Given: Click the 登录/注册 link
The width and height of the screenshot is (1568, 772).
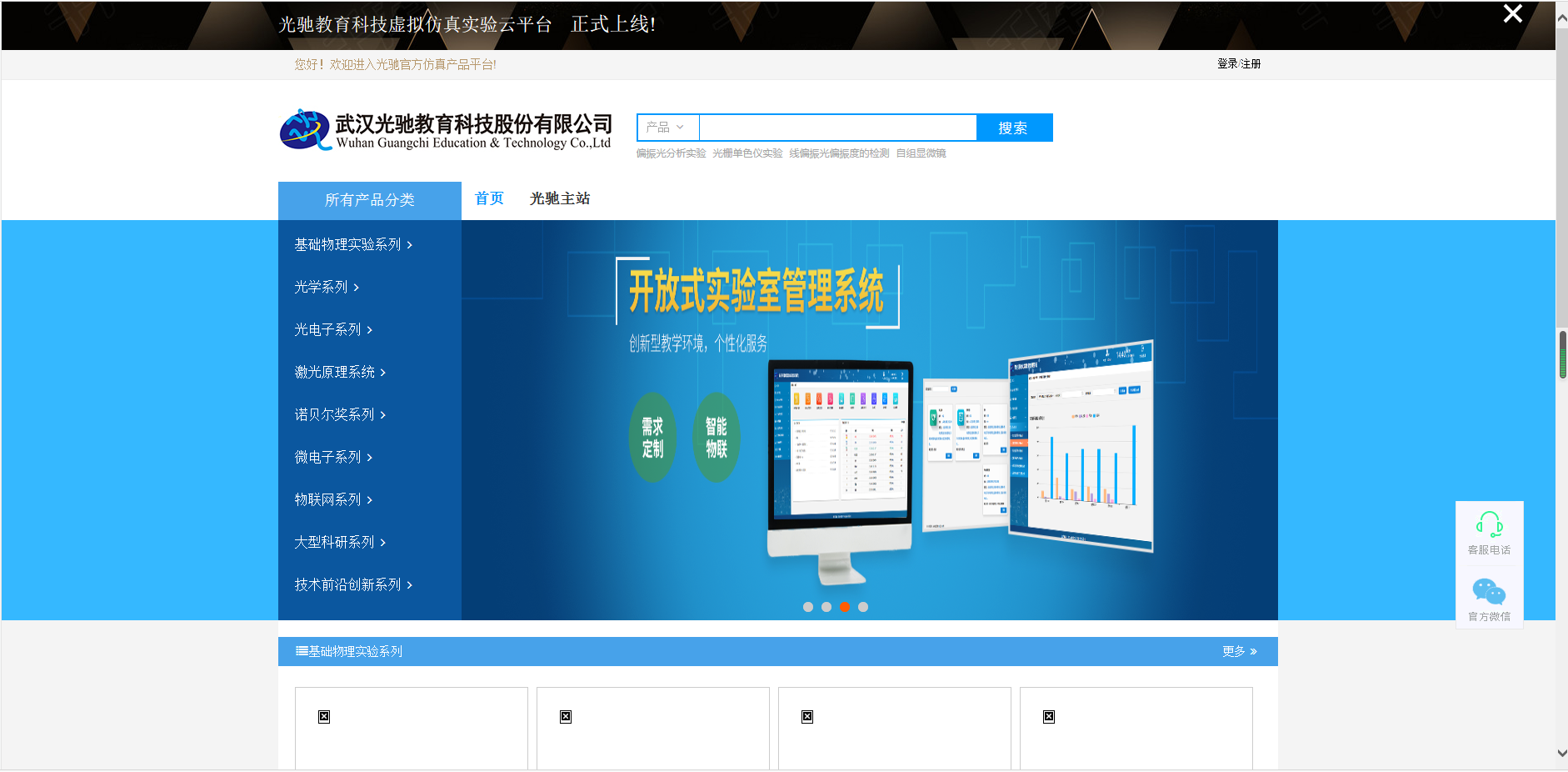Looking at the screenshot, I should click(1238, 64).
